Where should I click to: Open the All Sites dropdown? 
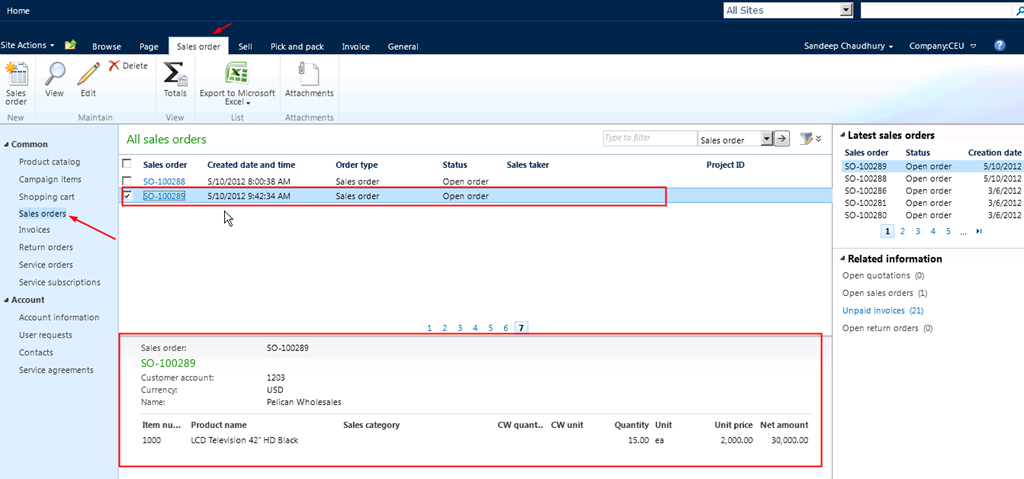coord(846,10)
